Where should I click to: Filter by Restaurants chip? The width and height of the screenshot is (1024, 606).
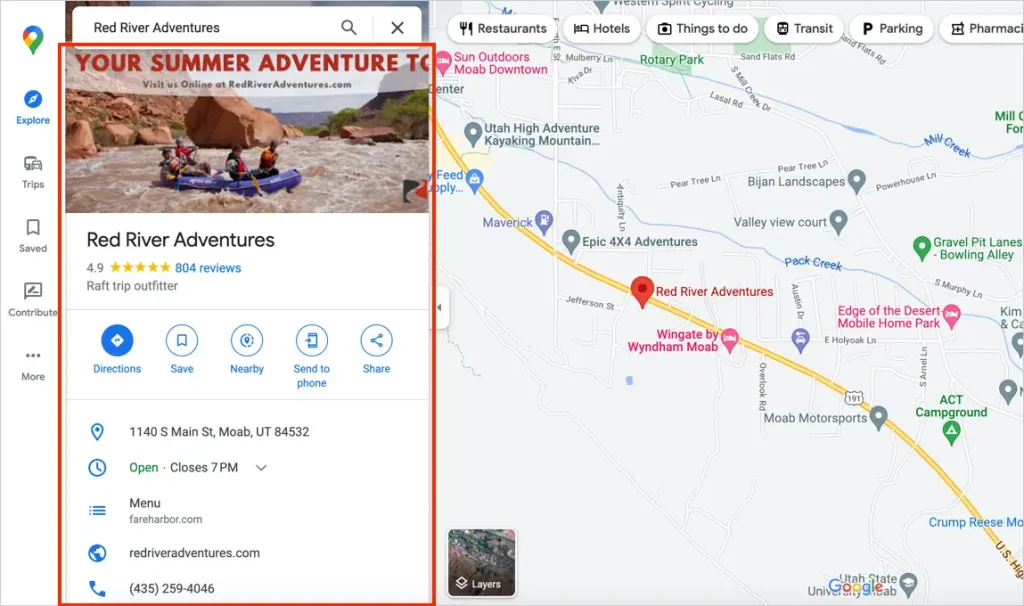tap(502, 28)
